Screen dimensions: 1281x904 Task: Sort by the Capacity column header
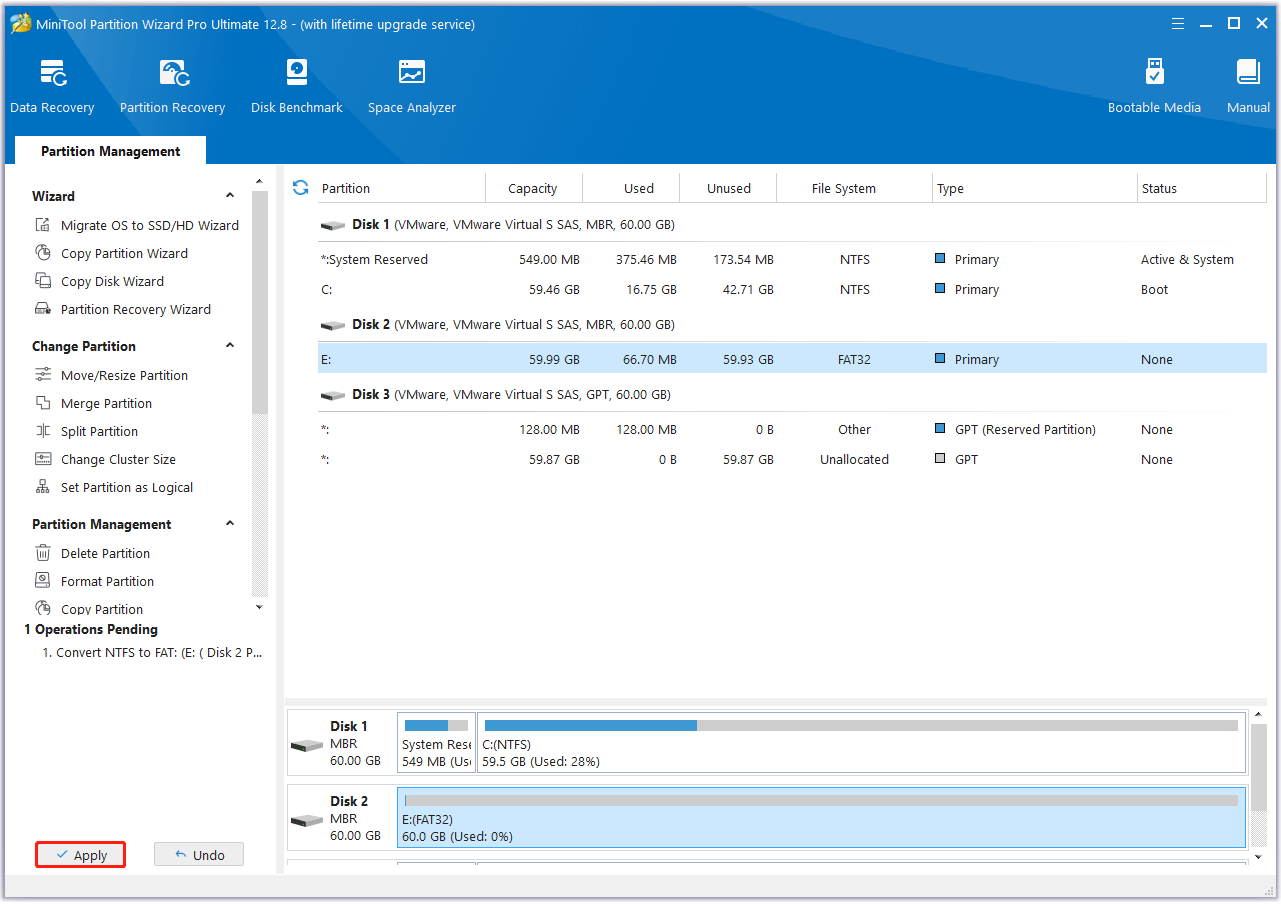533,188
